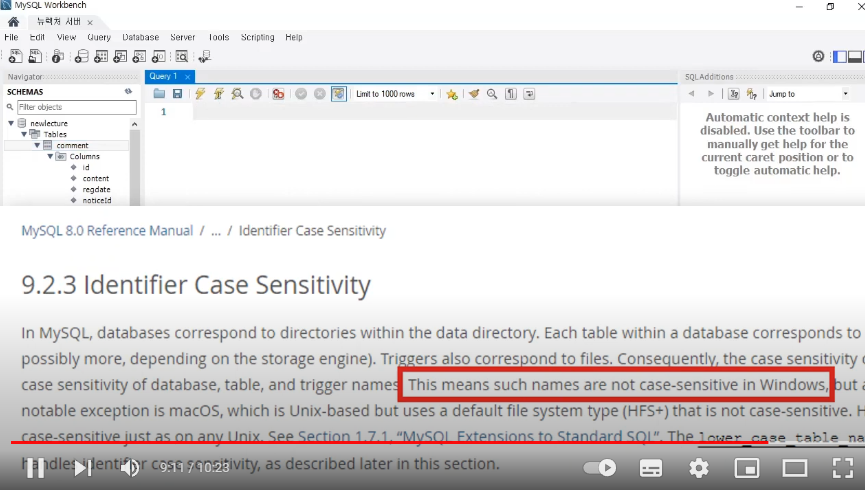865x490 pixels.
Task: Create a new stored procedure icon
Action: (x=139, y=56)
